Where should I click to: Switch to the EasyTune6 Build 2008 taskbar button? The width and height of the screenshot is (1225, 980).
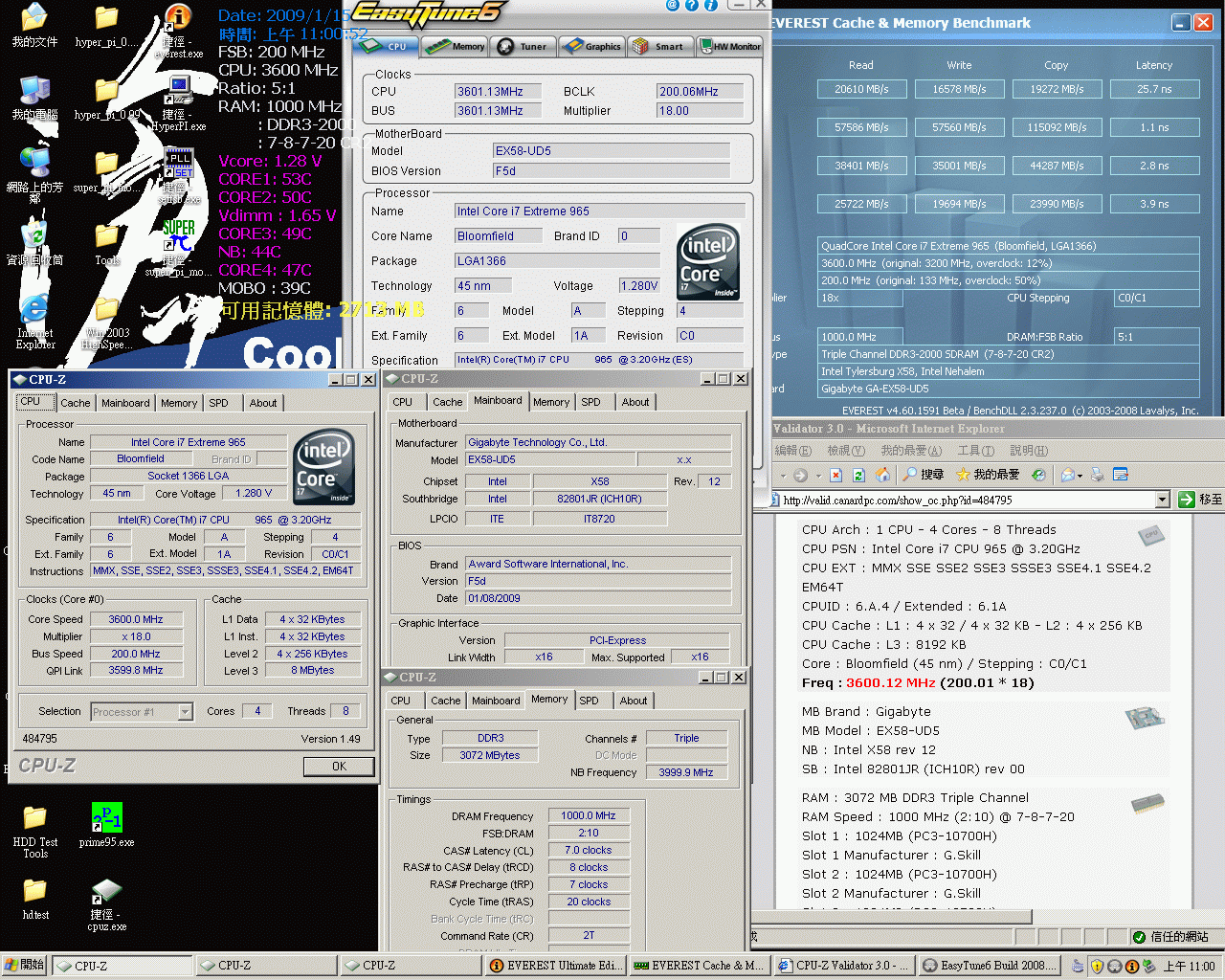[x=990, y=966]
